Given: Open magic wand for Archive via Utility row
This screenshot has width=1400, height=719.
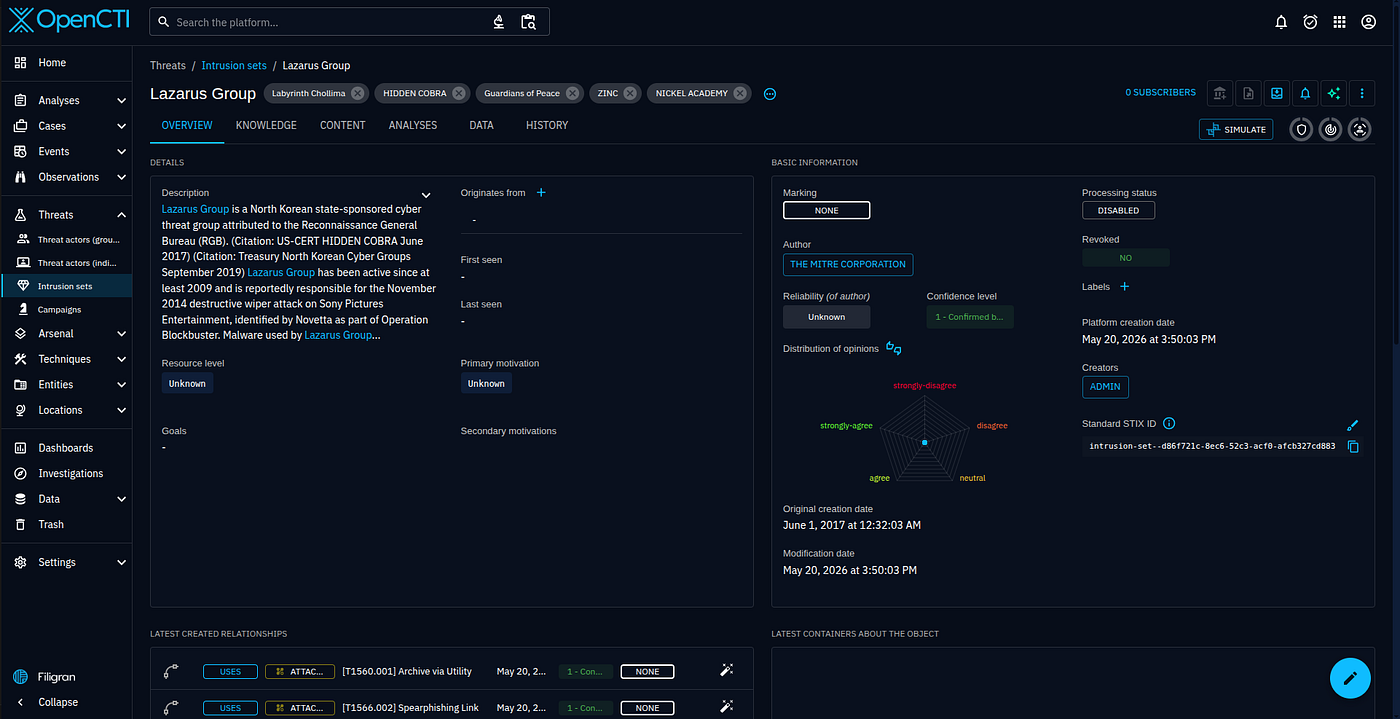Looking at the screenshot, I should [x=727, y=671].
